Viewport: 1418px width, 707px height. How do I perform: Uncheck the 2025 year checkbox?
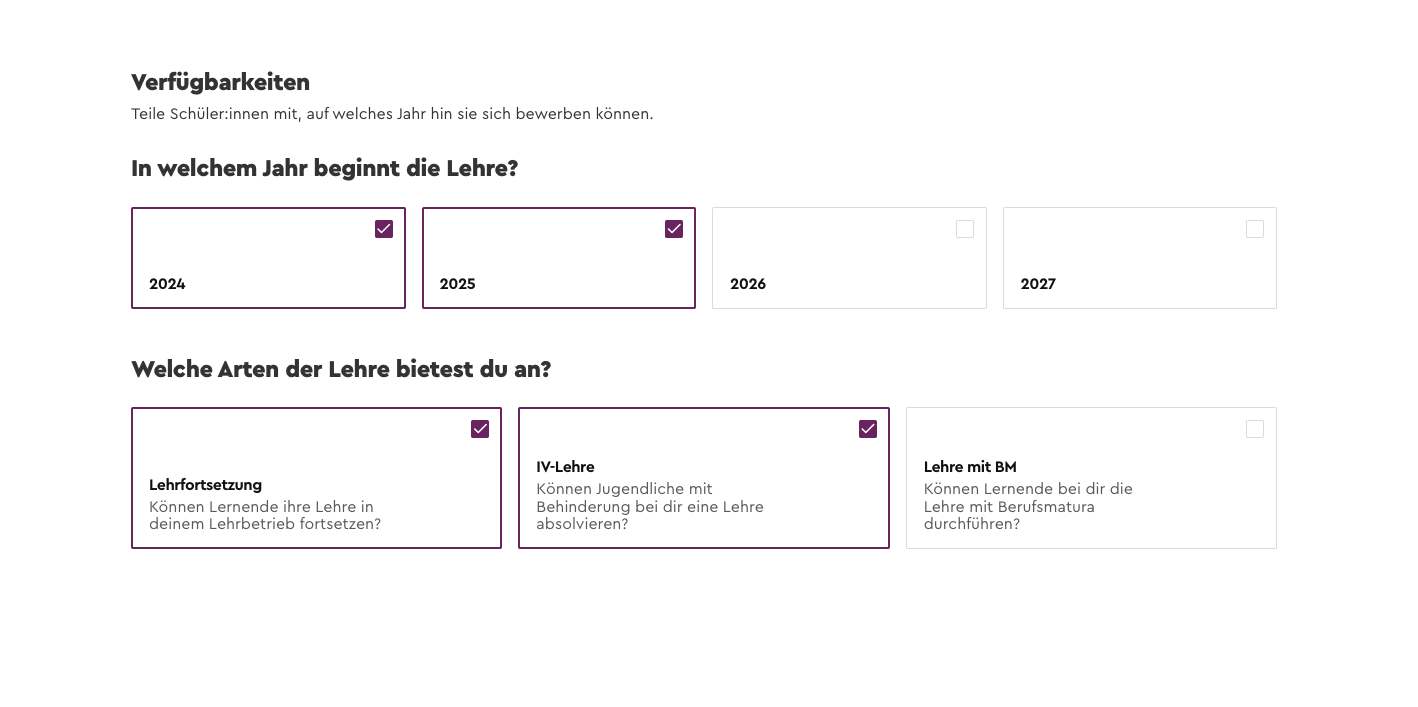pyautogui.click(x=674, y=229)
